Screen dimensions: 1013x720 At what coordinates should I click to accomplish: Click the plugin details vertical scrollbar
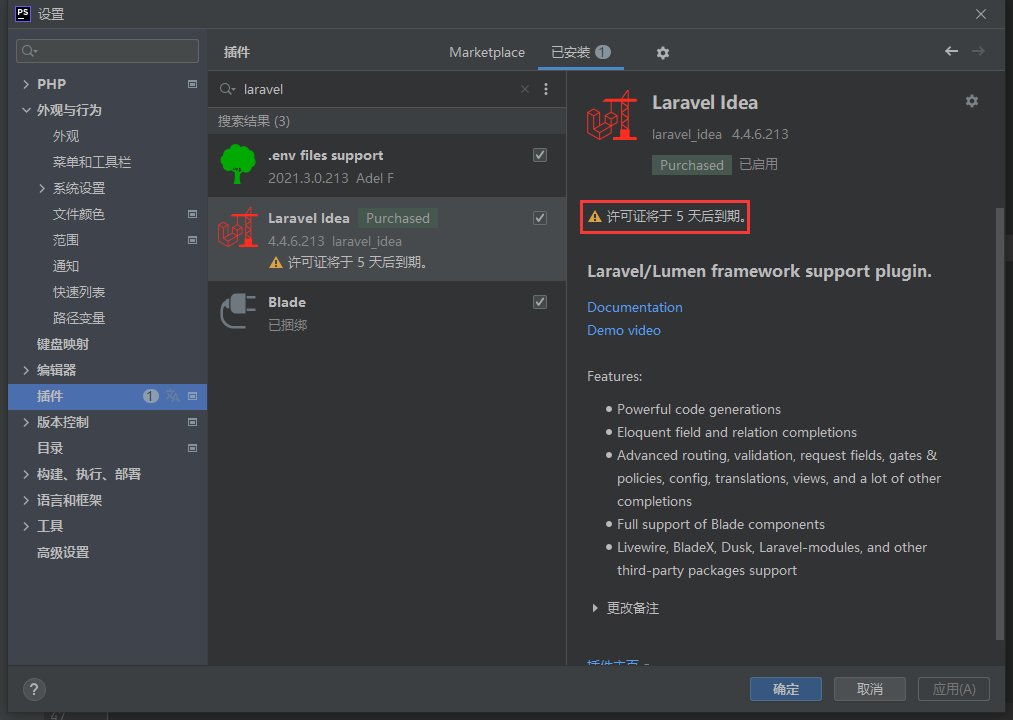pyautogui.click(x=1000, y=423)
